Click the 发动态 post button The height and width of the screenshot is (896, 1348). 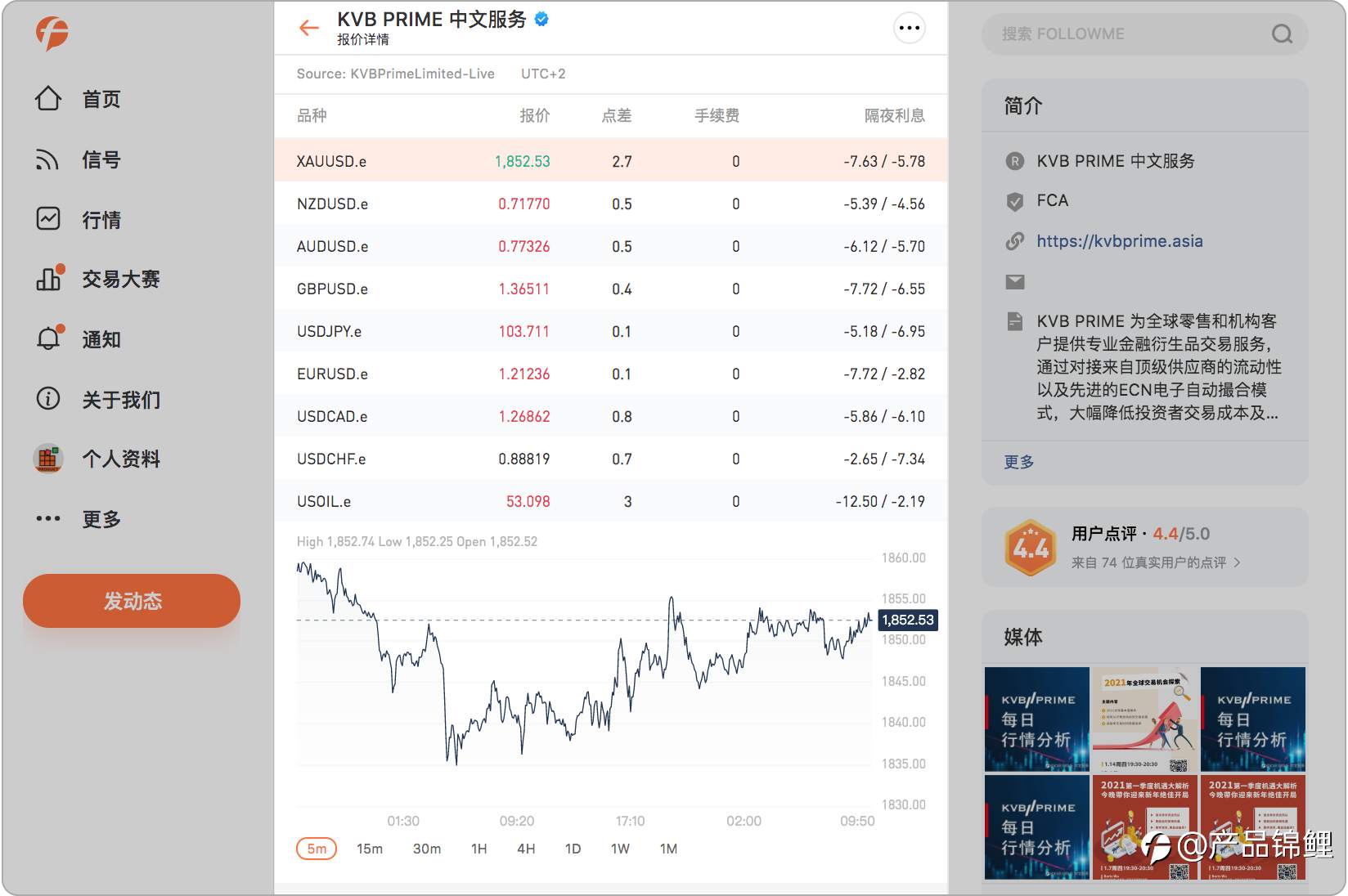pyautogui.click(x=132, y=601)
